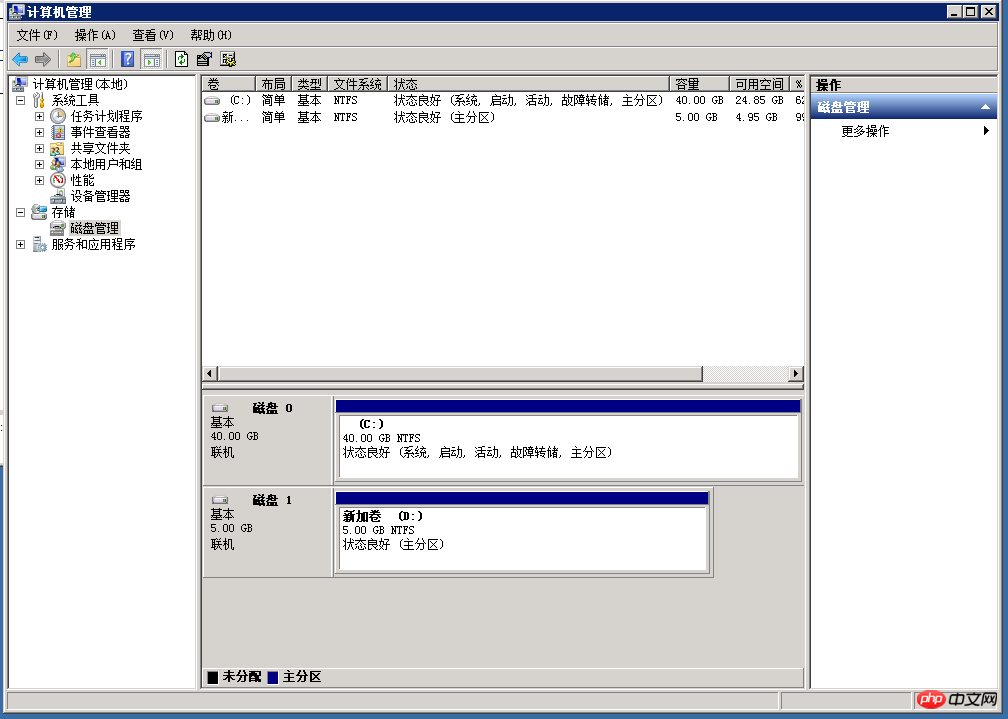1008x719 pixels.
Task: Sort by the 布局 column header
Action: 273,84
